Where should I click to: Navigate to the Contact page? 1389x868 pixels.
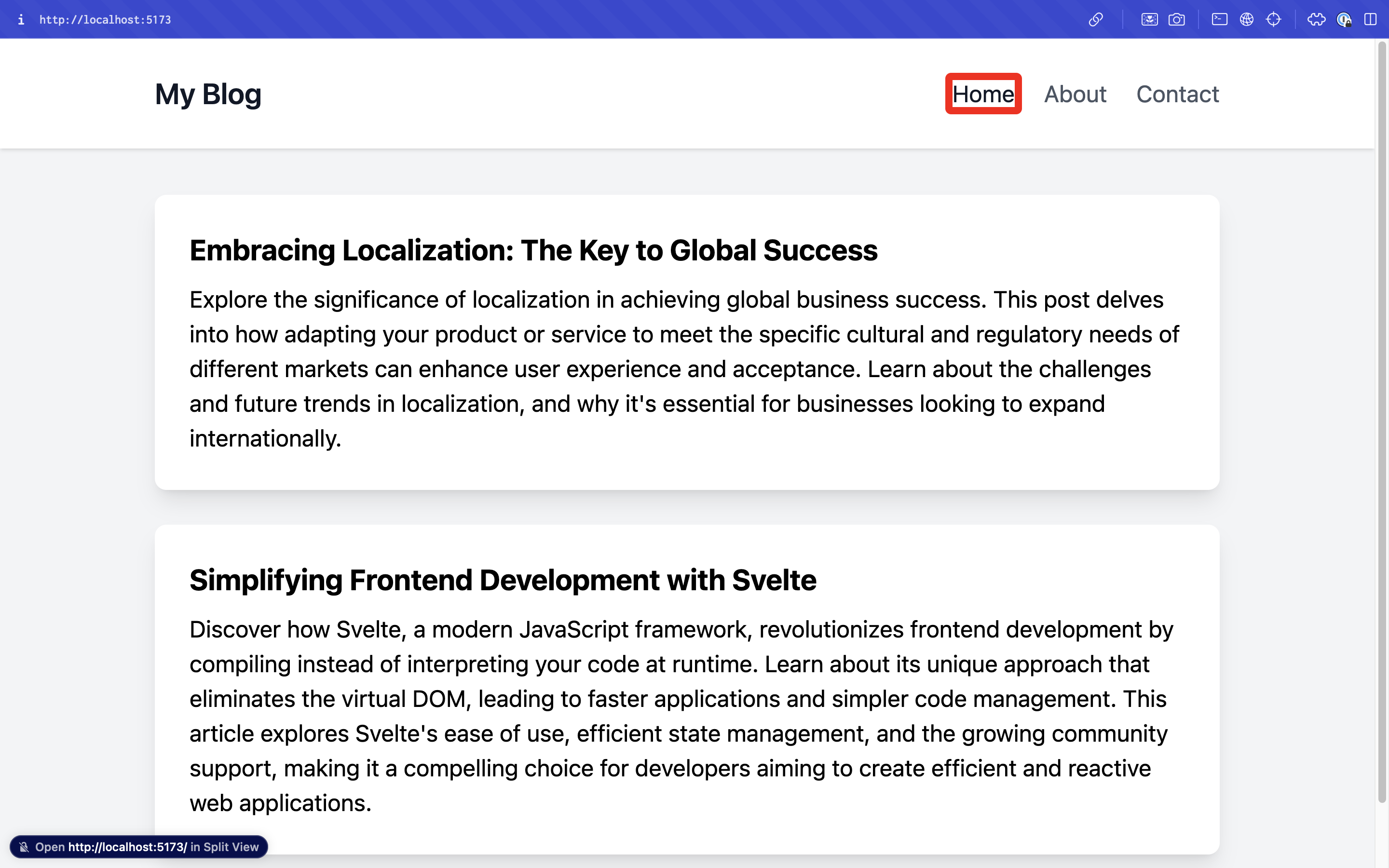click(x=1177, y=94)
